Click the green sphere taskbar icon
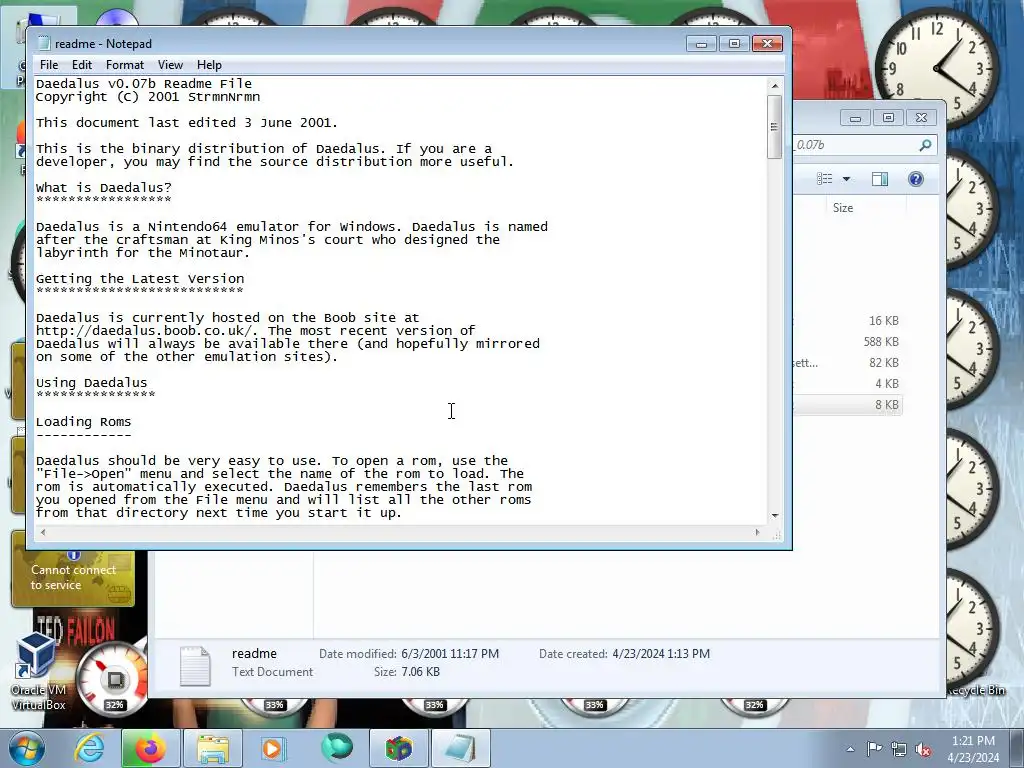Image resolution: width=1024 pixels, height=768 pixels. point(336,748)
